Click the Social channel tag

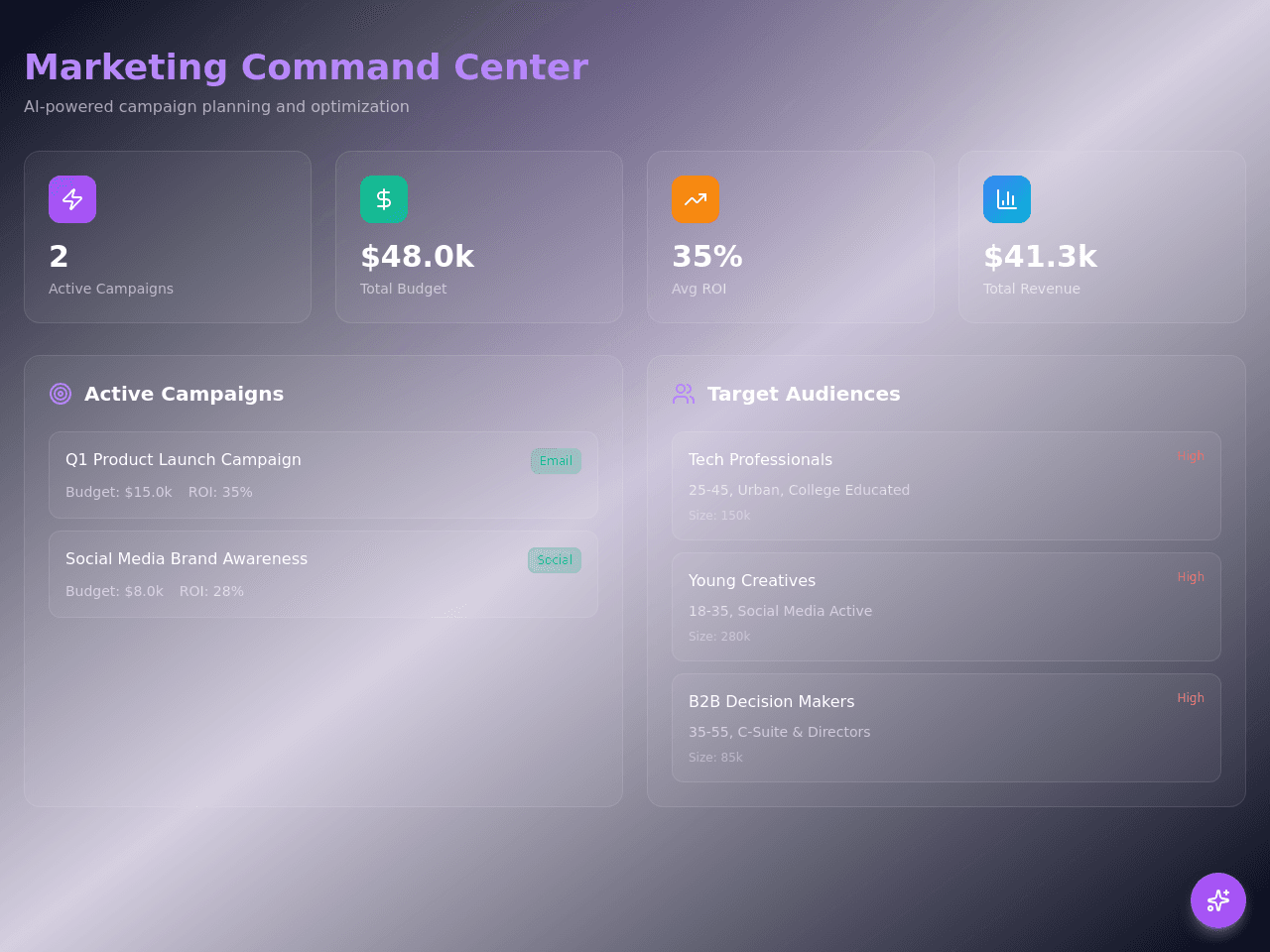coord(555,560)
